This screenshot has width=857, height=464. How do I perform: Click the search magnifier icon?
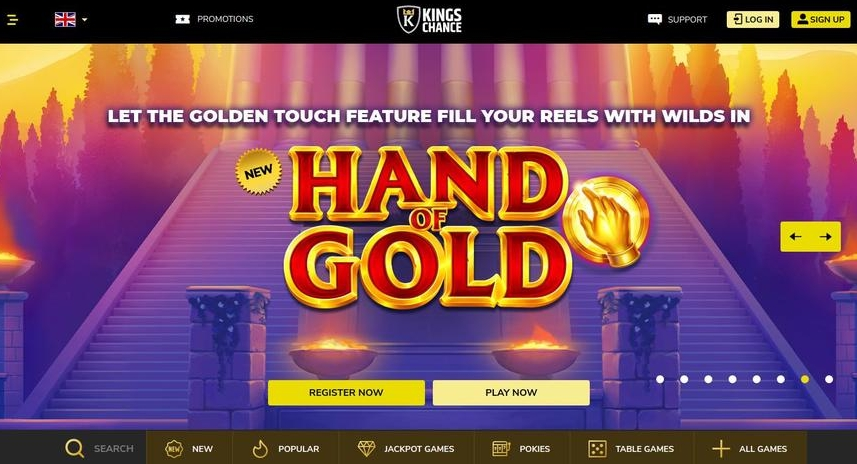tap(74, 448)
